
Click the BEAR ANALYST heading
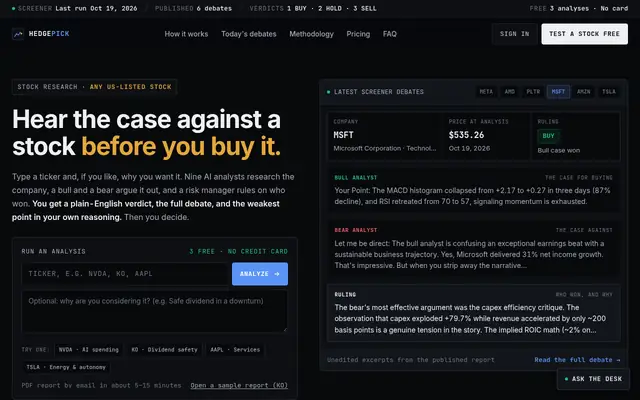pyautogui.click(x=356, y=230)
